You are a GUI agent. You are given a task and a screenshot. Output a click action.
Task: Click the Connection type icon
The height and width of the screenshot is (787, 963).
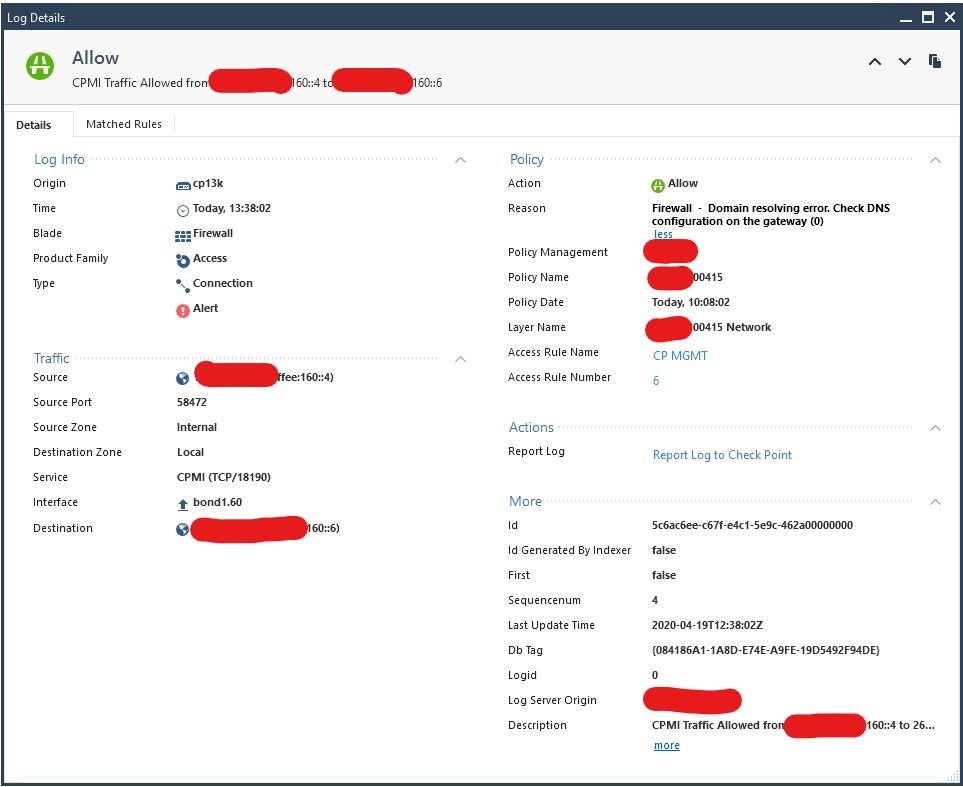click(183, 285)
